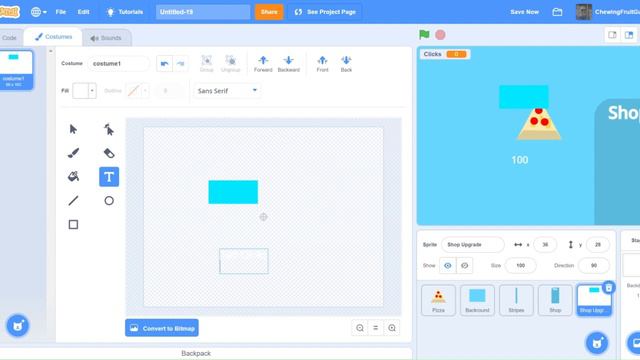
Task: Click the sprite Direction field
Action: click(594, 265)
